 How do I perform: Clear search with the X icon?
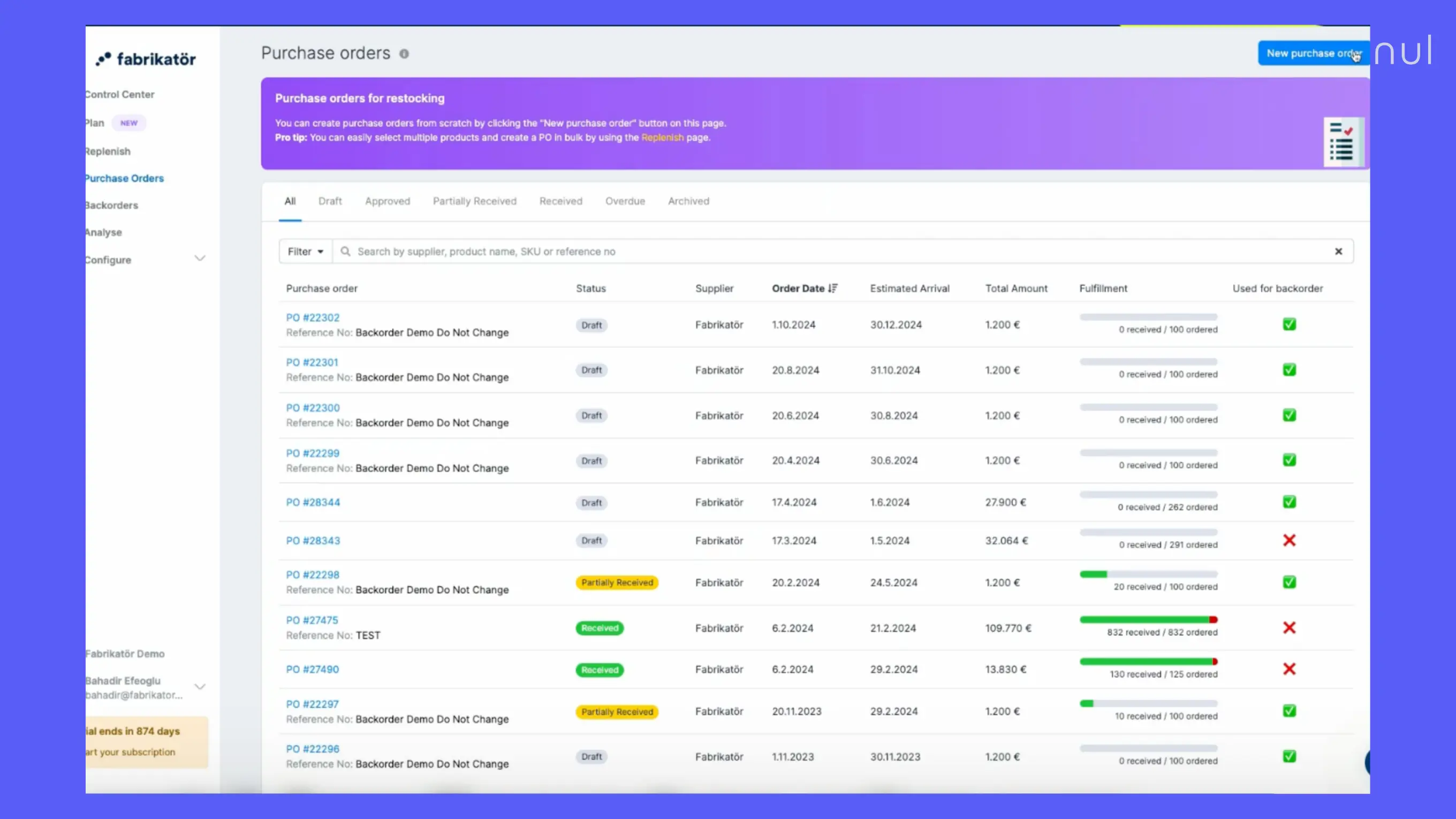(1338, 251)
